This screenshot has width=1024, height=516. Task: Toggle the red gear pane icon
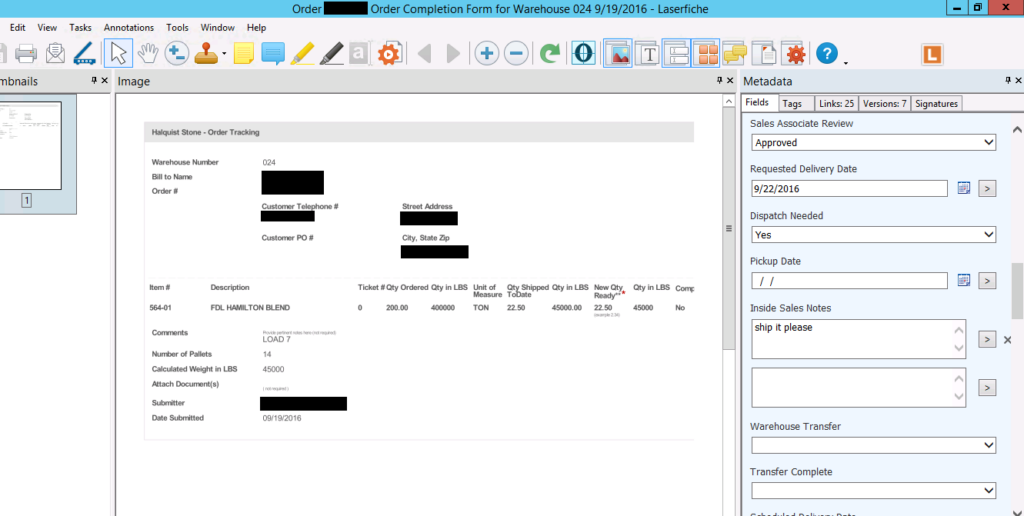tap(794, 54)
